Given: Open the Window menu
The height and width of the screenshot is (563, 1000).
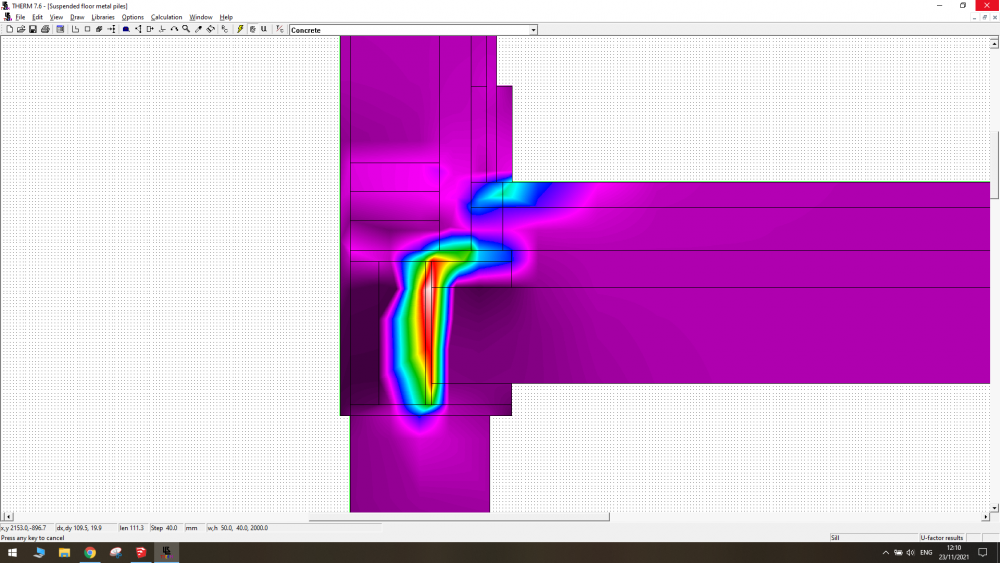Looking at the screenshot, I should tap(201, 17).
